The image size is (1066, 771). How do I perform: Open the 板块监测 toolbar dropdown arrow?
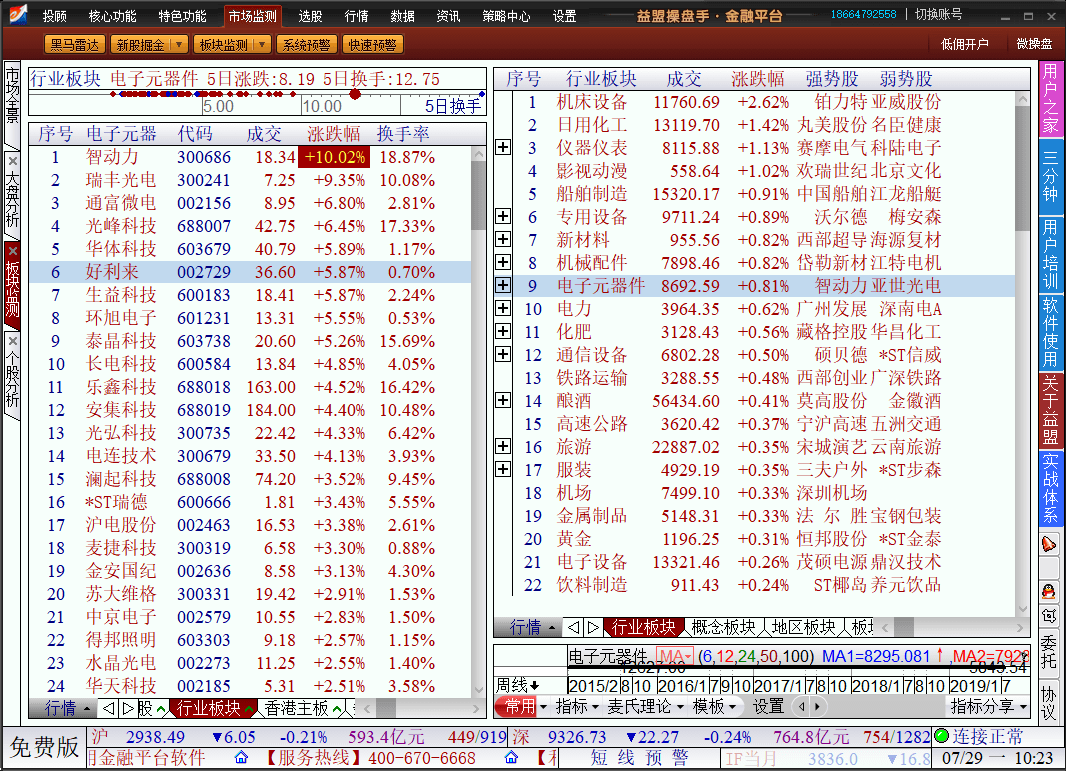tap(262, 45)
